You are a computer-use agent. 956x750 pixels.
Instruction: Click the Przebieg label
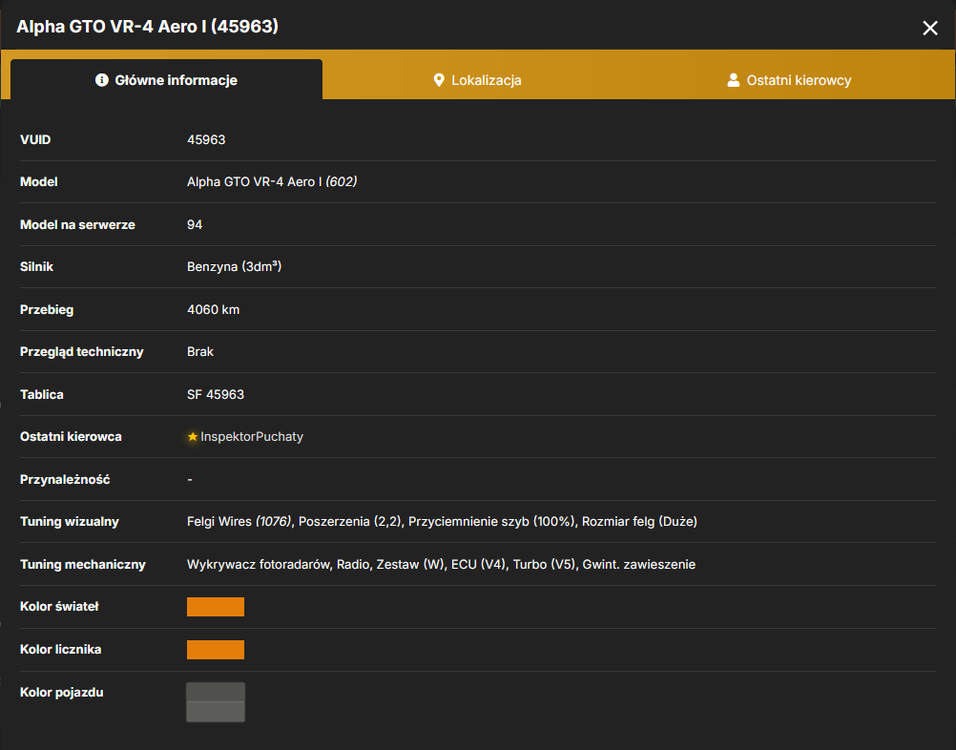click(x=46, y=309)
